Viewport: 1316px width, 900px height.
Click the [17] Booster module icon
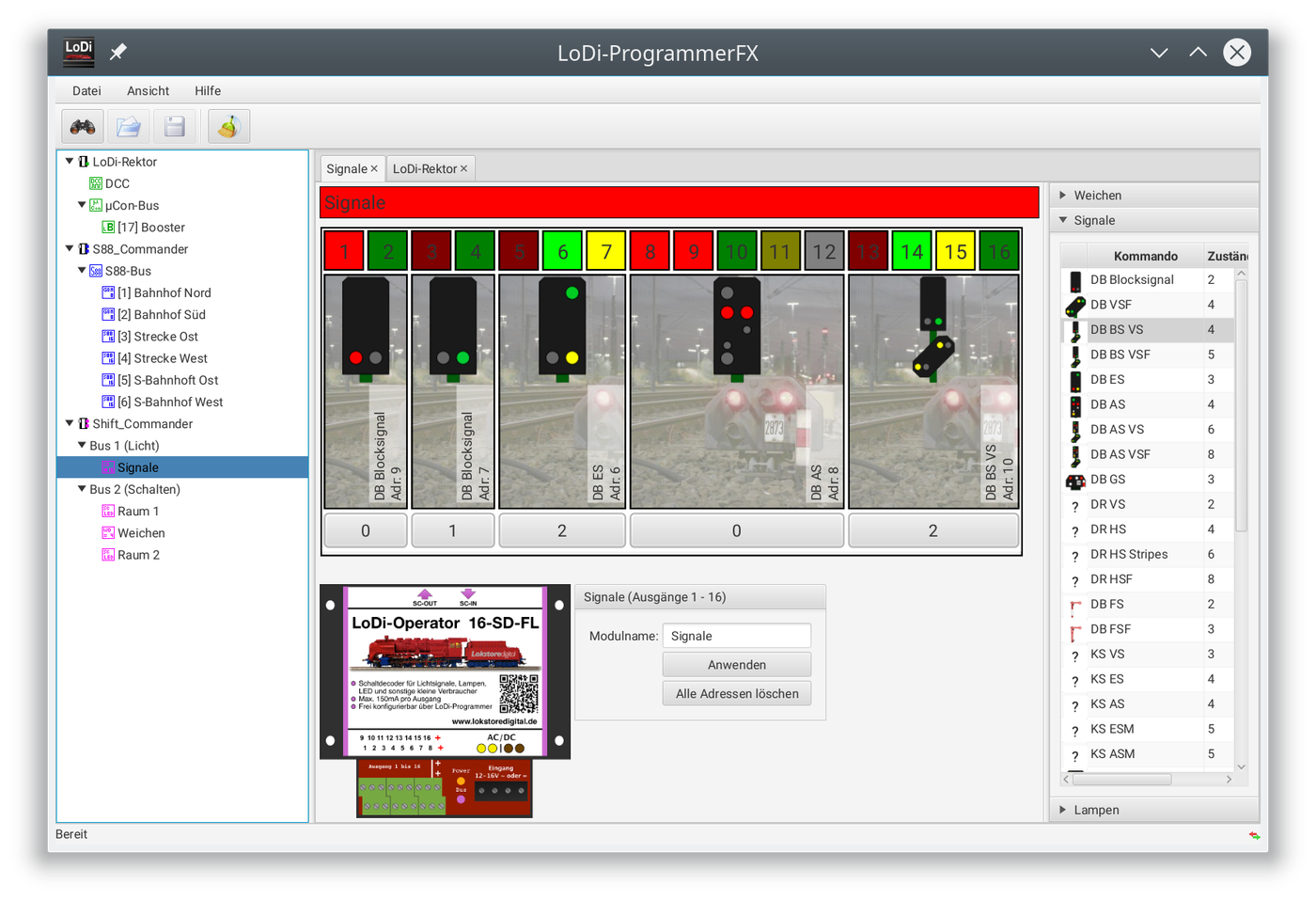pos(108,227)
